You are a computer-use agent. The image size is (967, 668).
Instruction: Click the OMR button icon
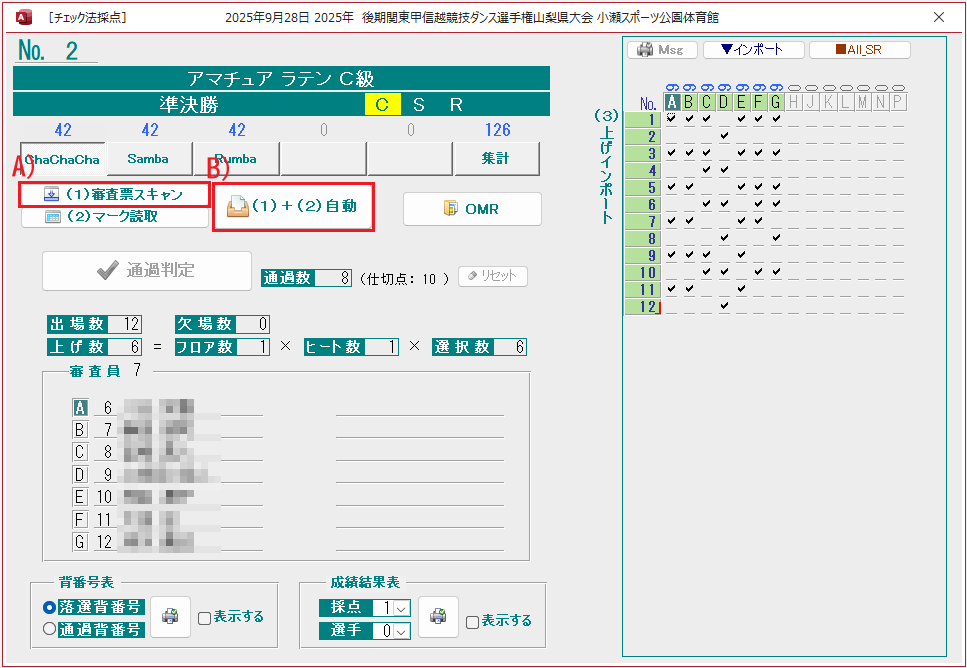point(451,209)
